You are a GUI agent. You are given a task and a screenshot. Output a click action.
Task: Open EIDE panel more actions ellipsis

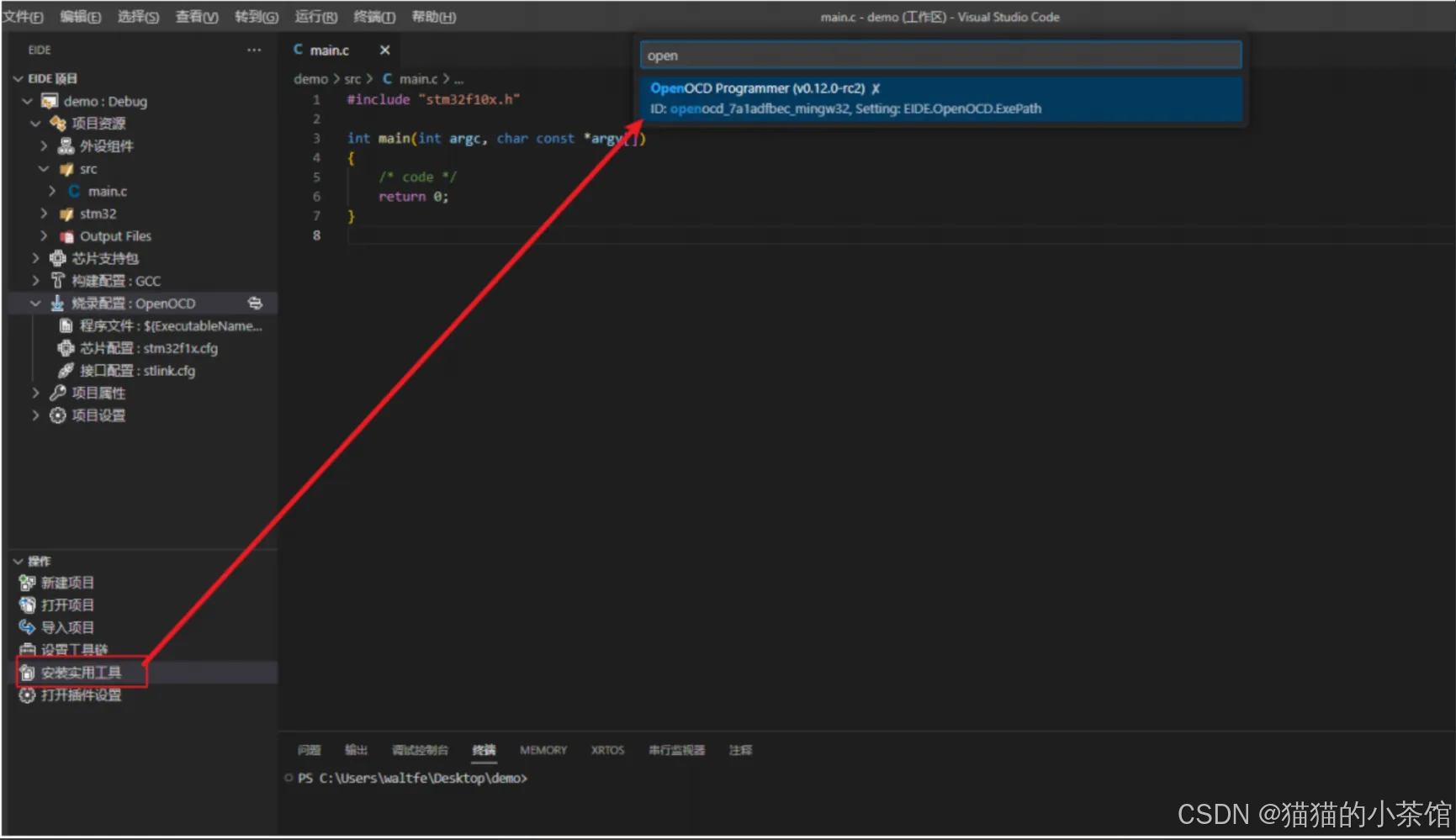pyautogui.click(x=254, y=50)
